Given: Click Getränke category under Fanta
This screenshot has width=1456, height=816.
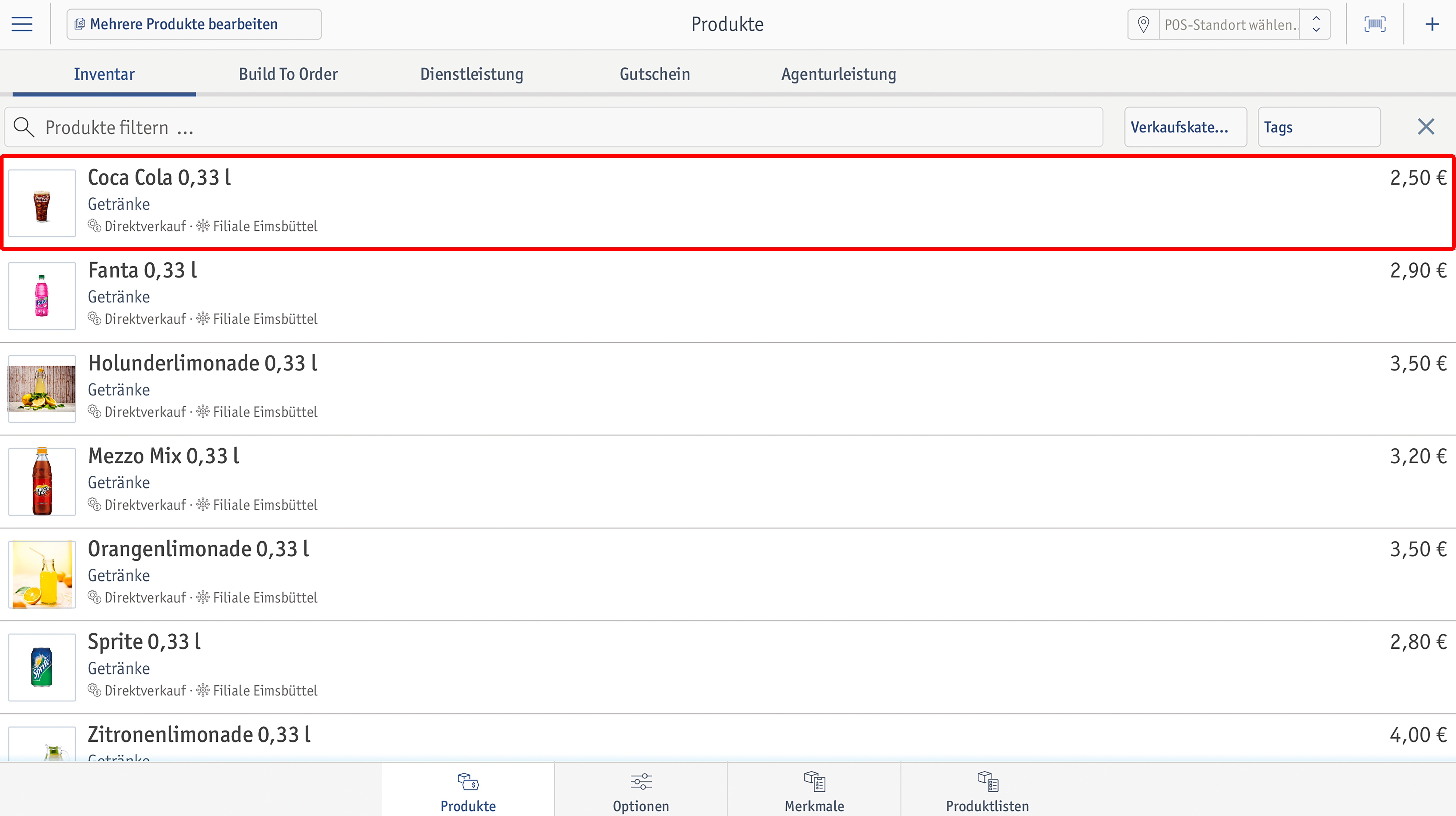Looking at the screenshot, I should (x=119, y=297).
